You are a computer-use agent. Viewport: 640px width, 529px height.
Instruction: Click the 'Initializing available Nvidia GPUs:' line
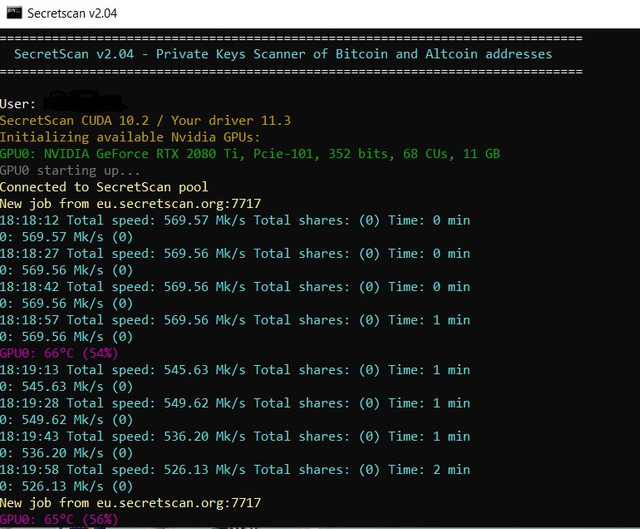(x=130, y=137)
